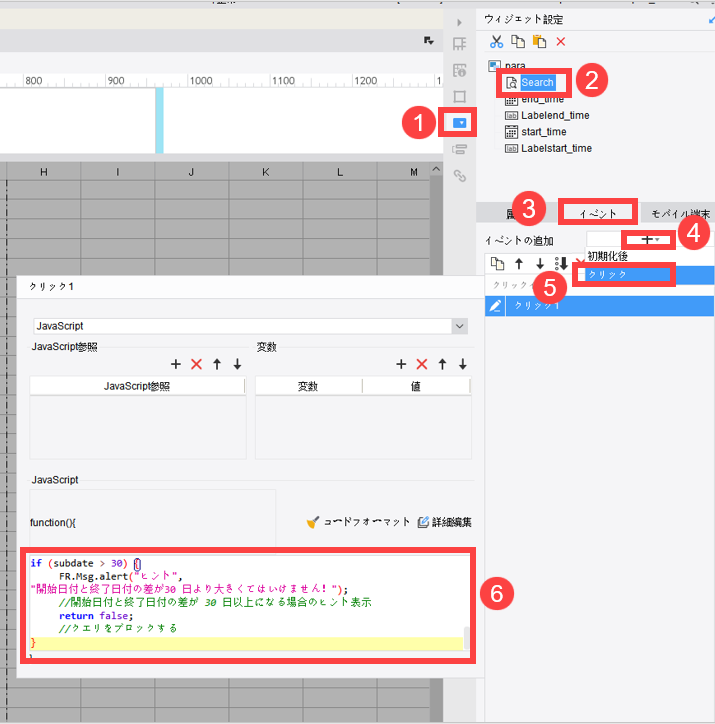715x724 pixels.
Task: Switch to the モバイル端末 tab
Action: 680,214
